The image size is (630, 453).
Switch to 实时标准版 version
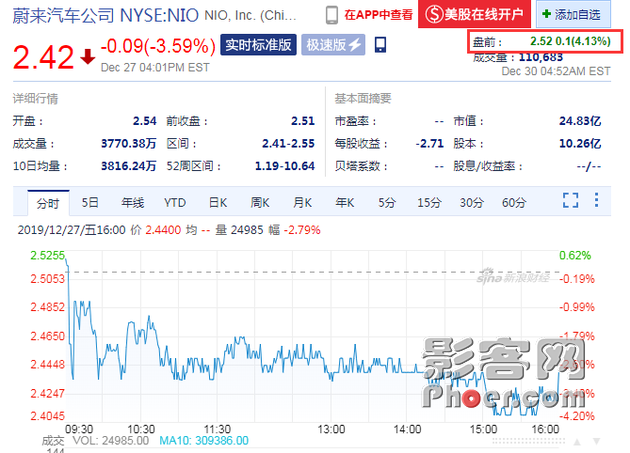click(258, 45)
